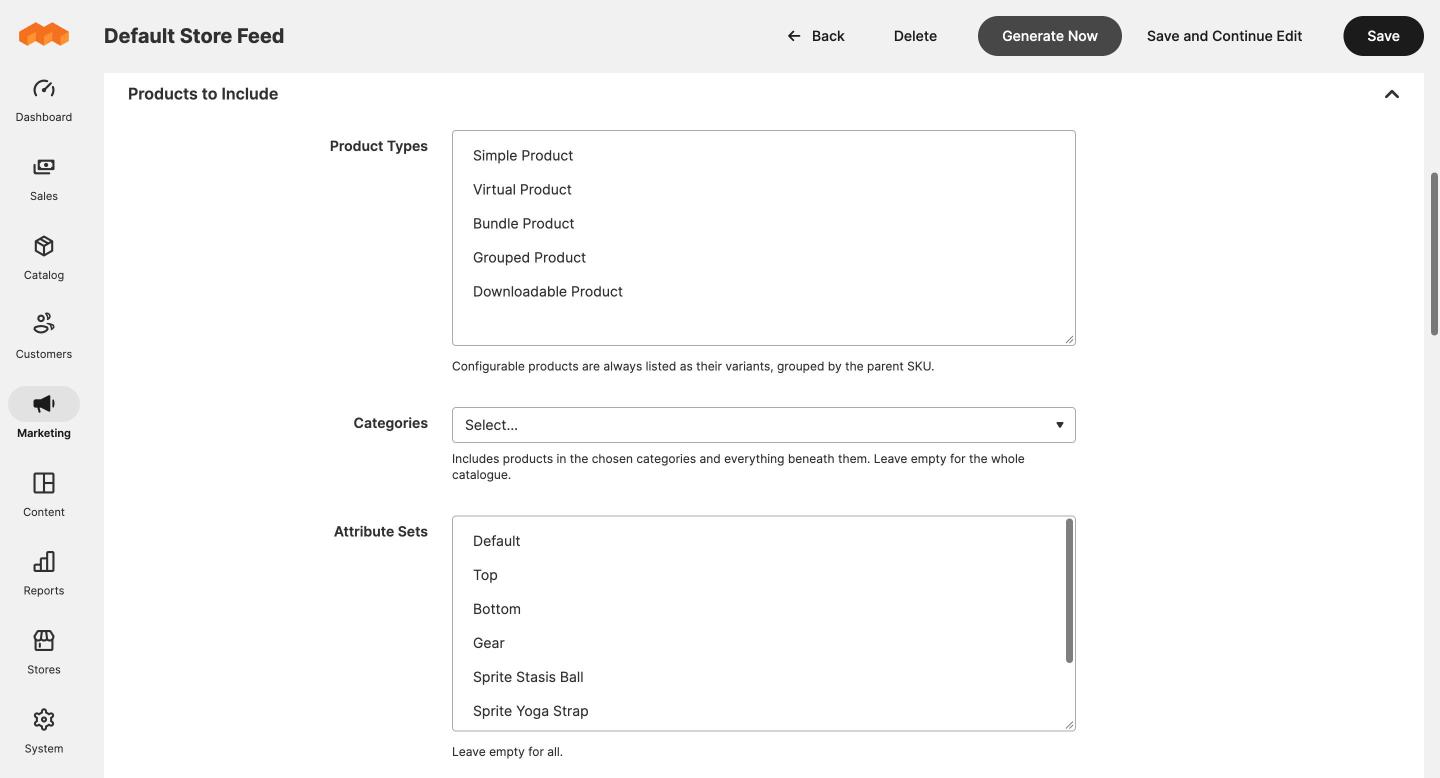Screen dimensions: 1440x778
Task: Open the Sales menu
Action: pyautogui.click(x=44, y=180)
